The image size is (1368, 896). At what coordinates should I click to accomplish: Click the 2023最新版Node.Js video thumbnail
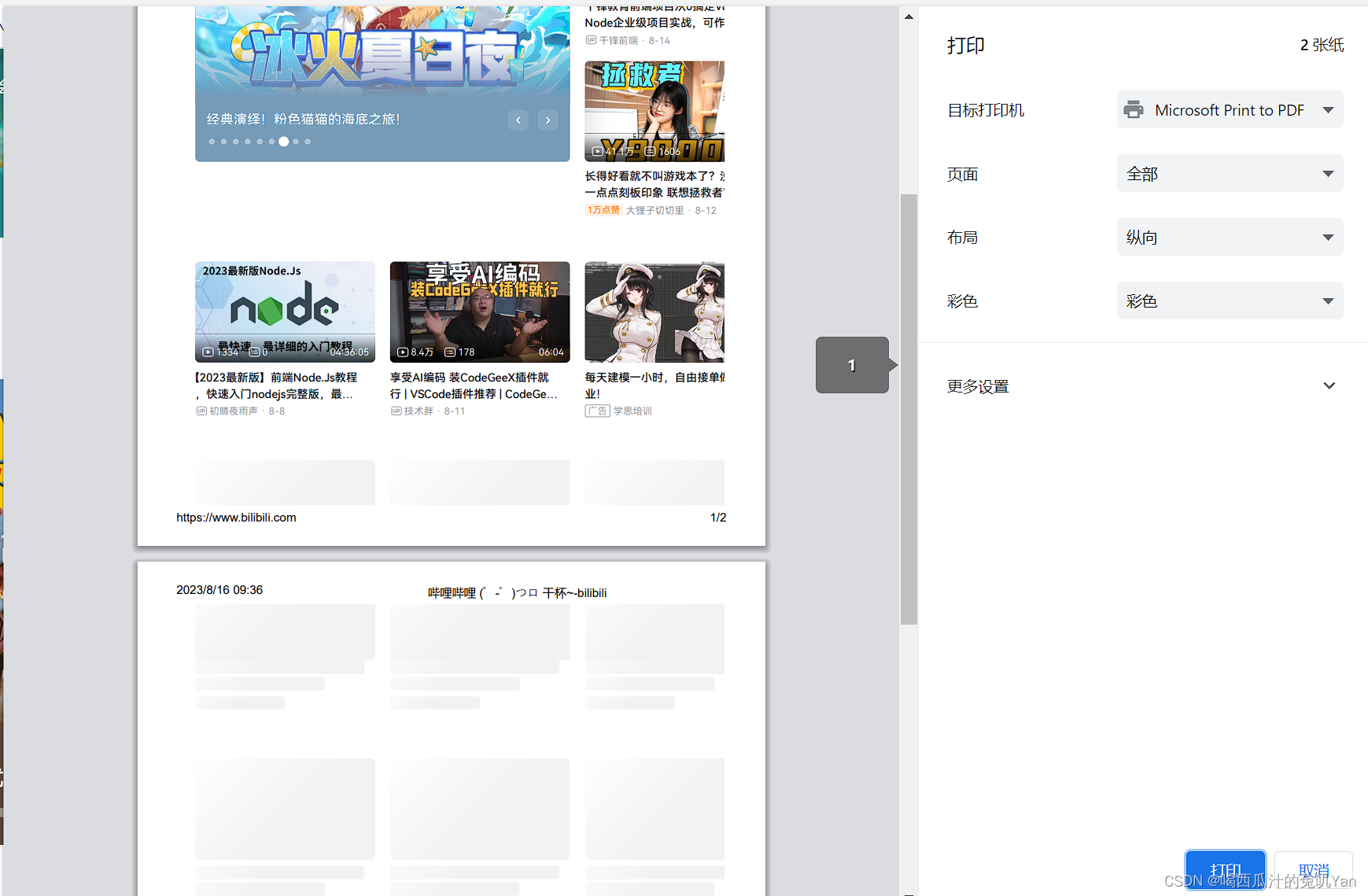tap(285, 312)
